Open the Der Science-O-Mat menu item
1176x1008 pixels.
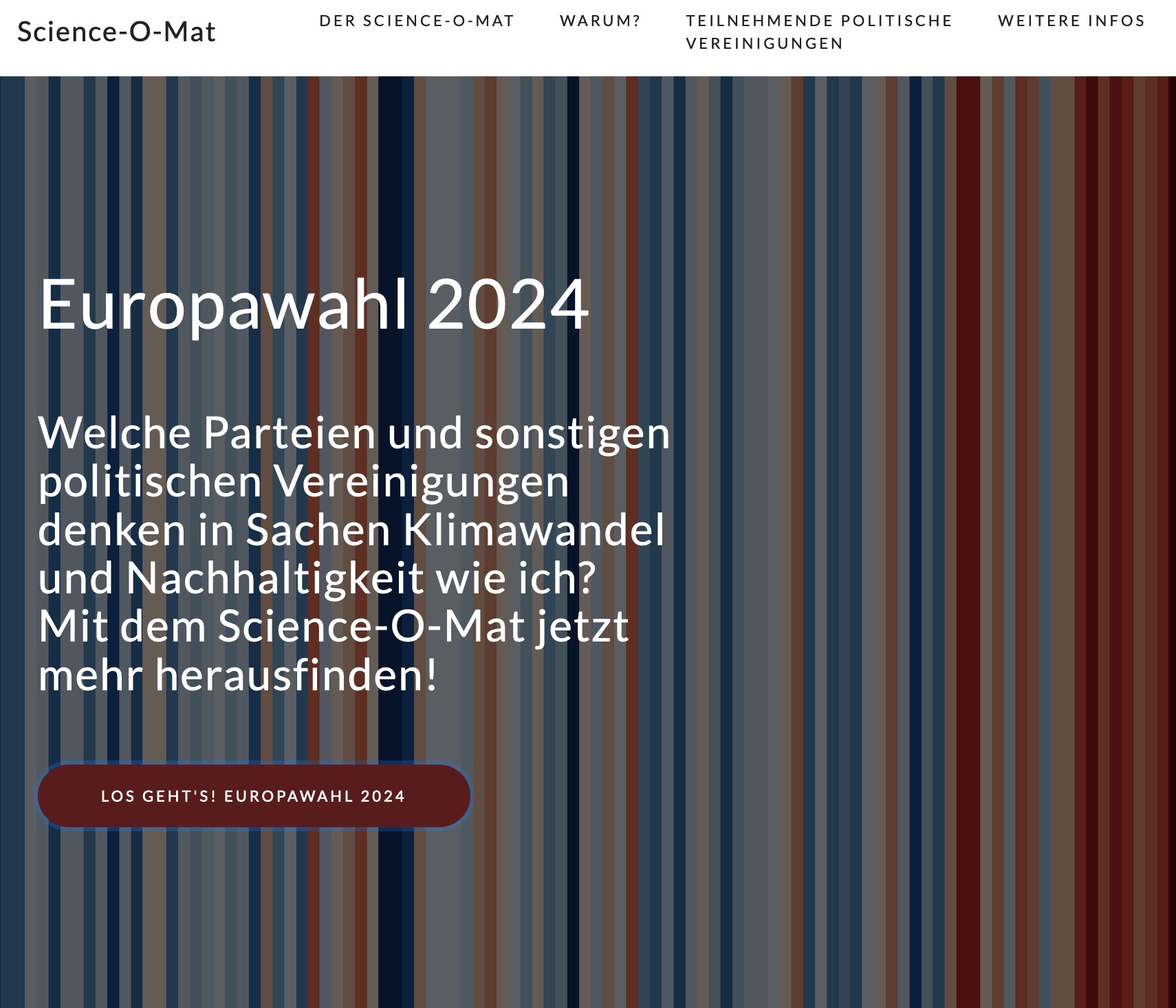pos(417,21)
